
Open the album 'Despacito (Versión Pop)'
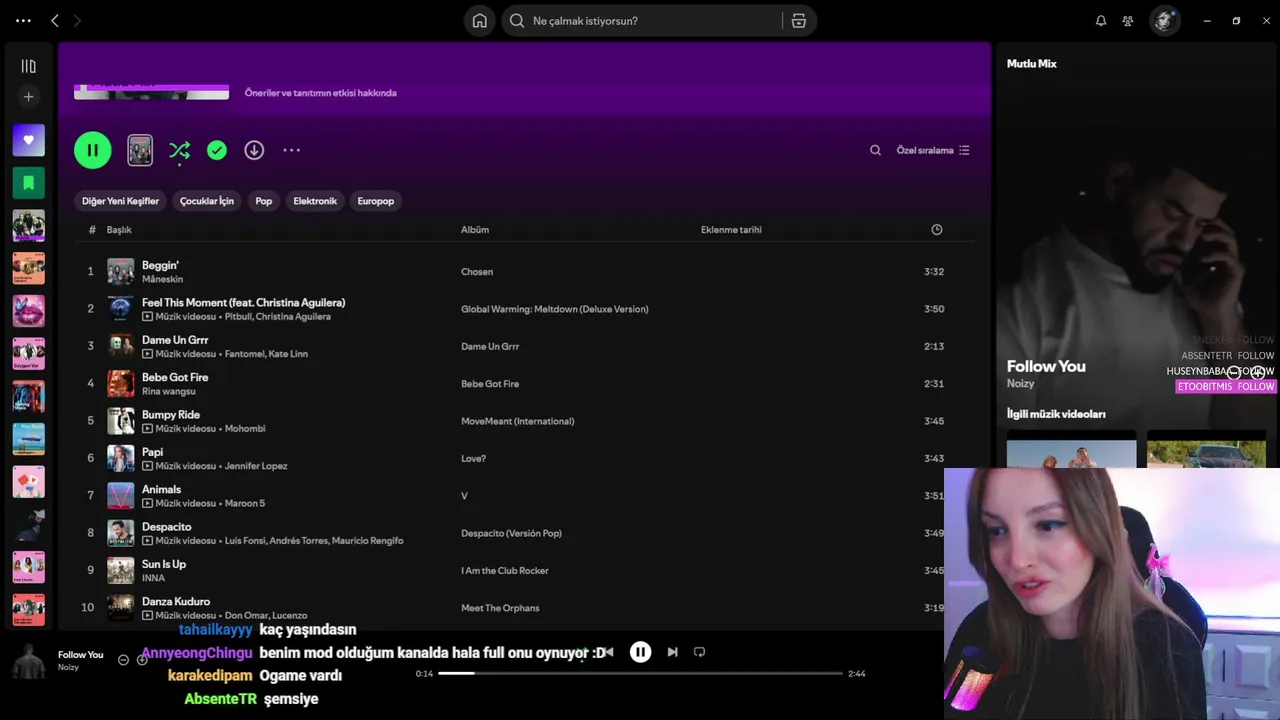[x=512, y=533]
